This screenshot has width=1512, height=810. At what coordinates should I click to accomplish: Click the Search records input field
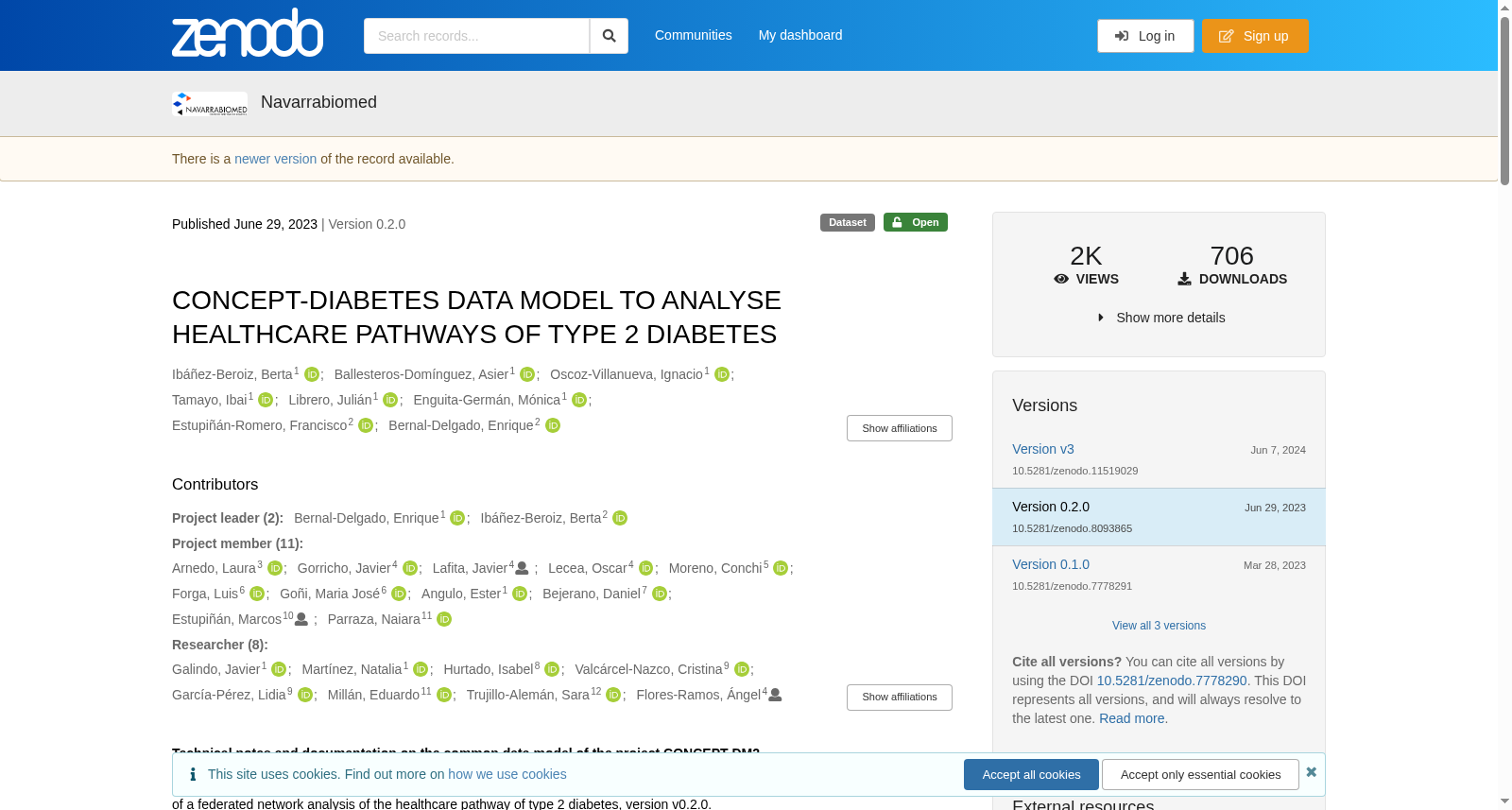476,36
